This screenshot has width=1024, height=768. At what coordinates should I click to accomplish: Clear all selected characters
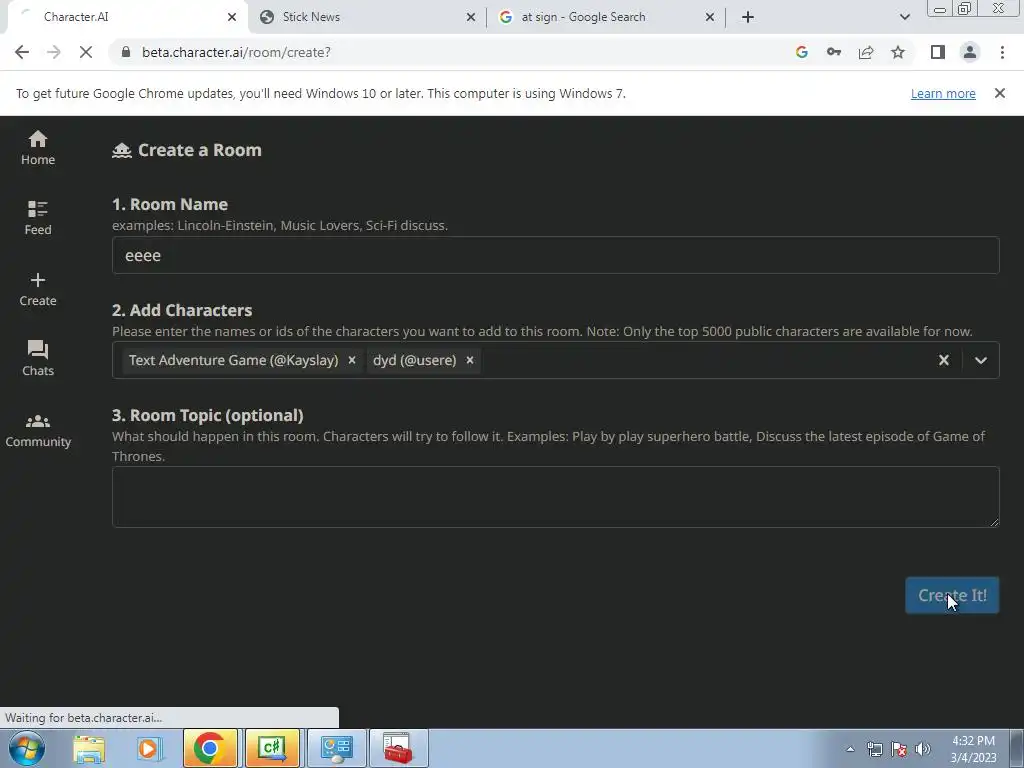944,360
